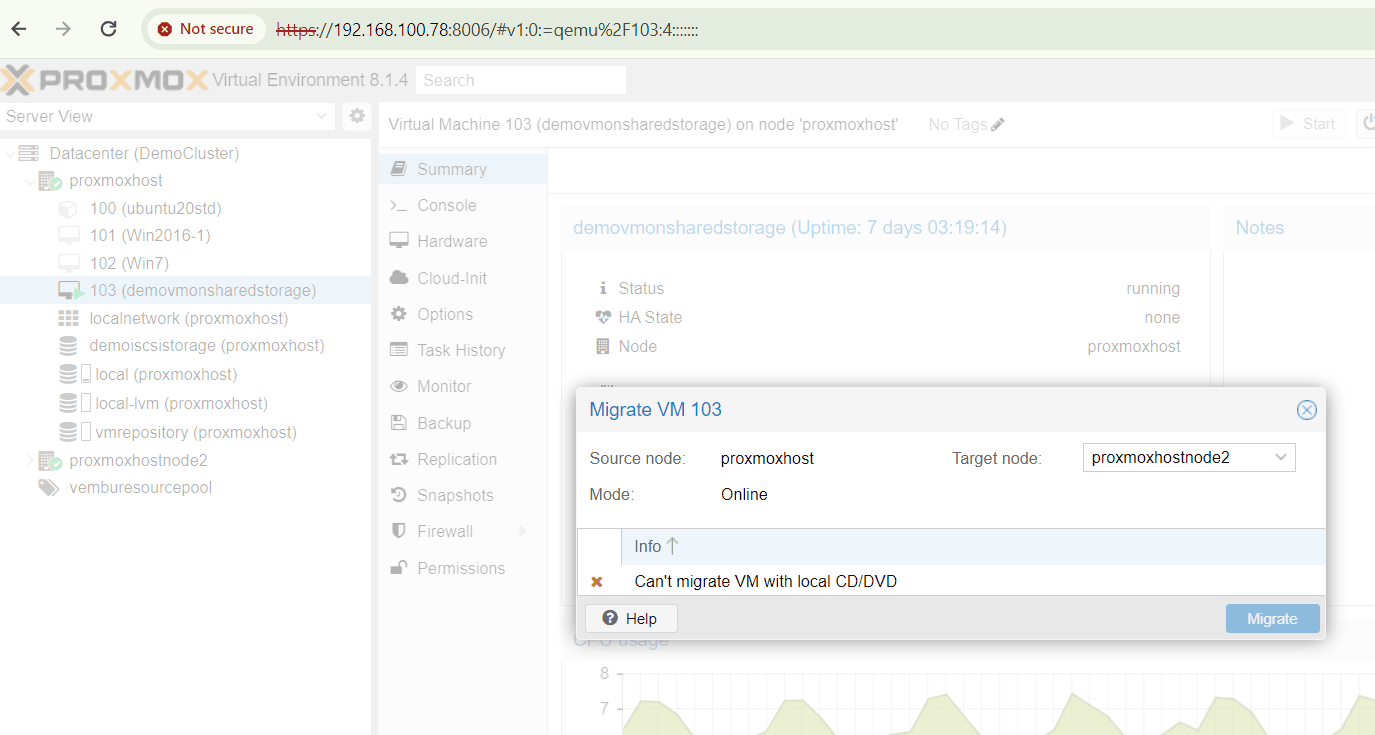
Task: Close the Migrate VM 103 dialog
Action: tap(1306, 410)
